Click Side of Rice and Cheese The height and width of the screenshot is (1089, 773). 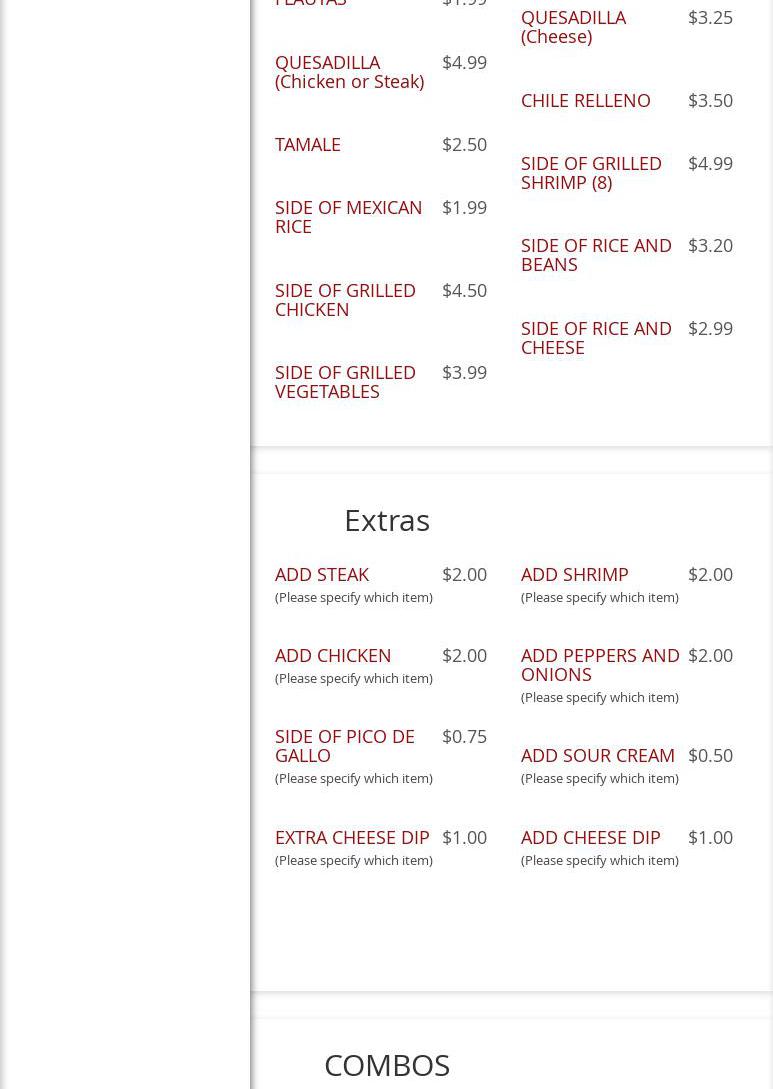click(596, 337)
